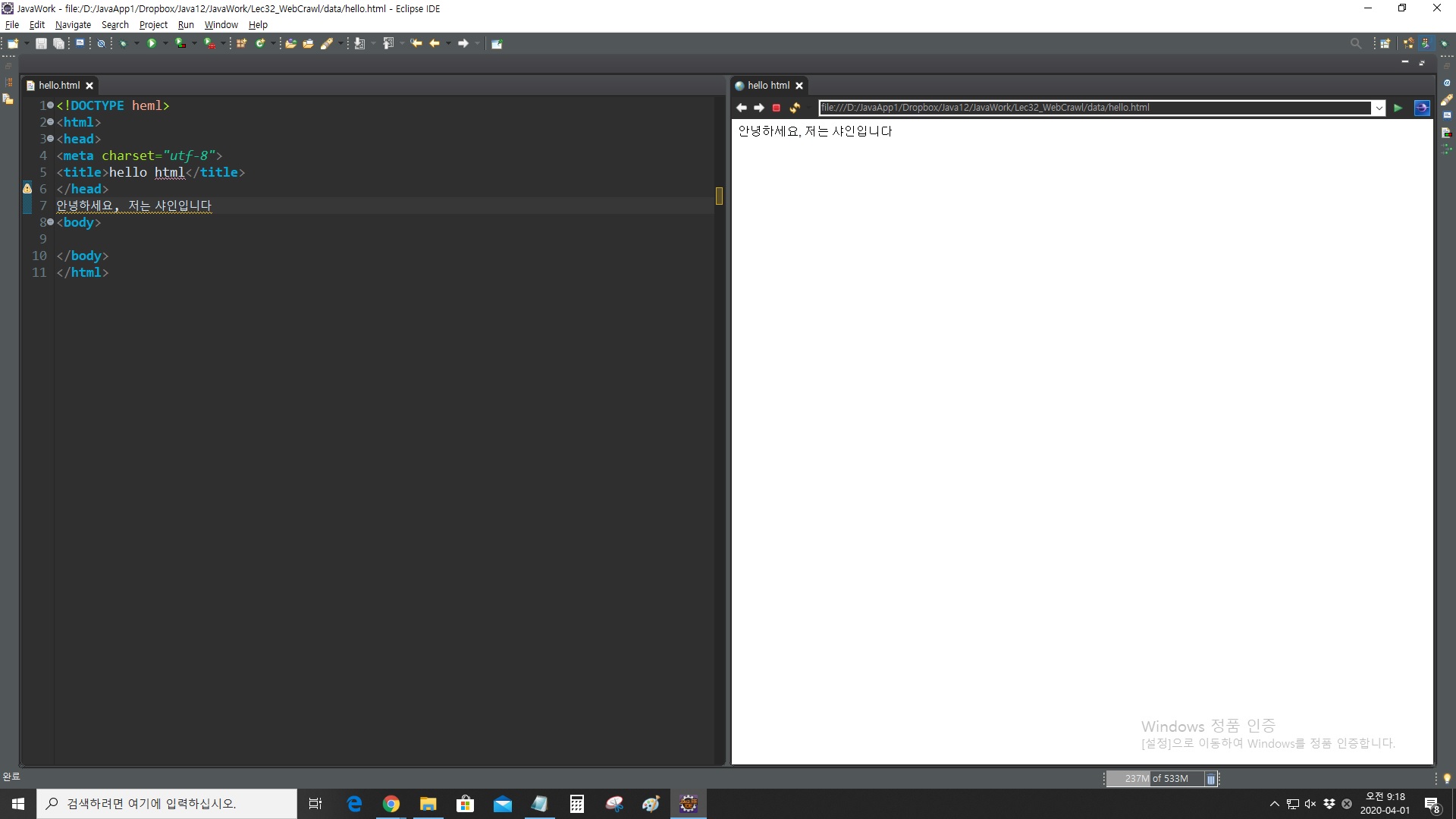The width and height of the screenshot is (1456, 819).
Task: Open the New wizard dropdown arrow
Action: click(x=27, y=43)
